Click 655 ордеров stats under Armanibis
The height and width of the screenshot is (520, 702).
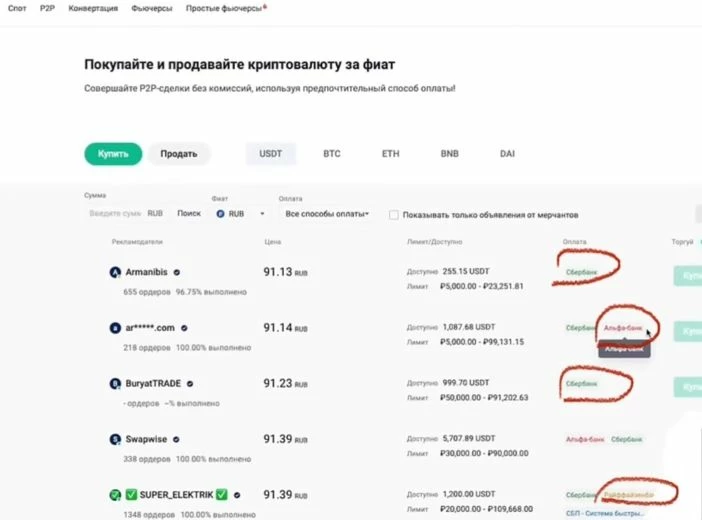(147, 292)
